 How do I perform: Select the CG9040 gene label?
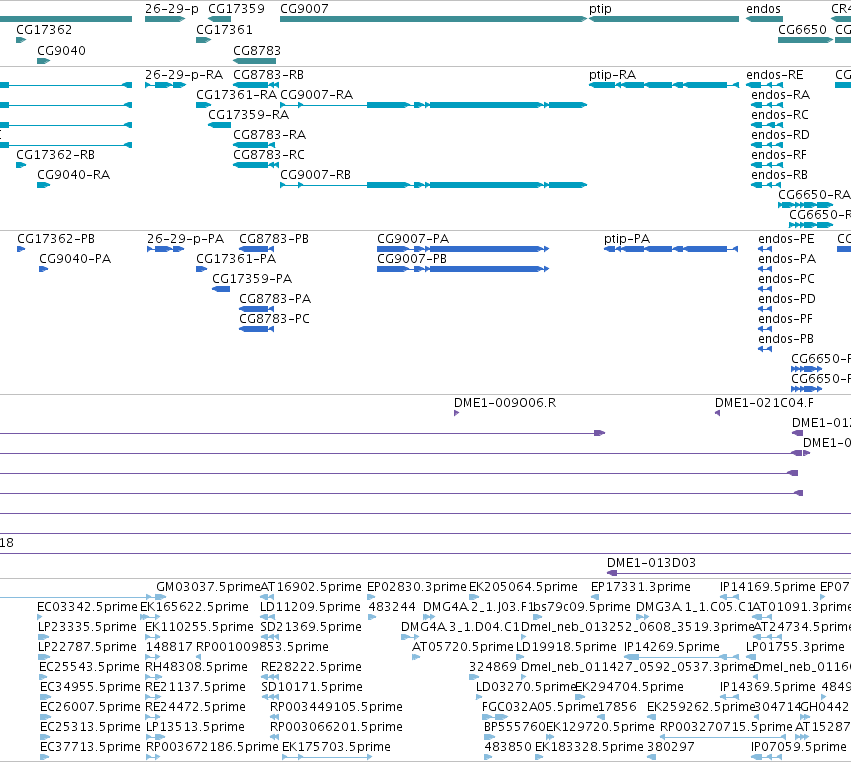pyautogui.click(x=61, y=51)
